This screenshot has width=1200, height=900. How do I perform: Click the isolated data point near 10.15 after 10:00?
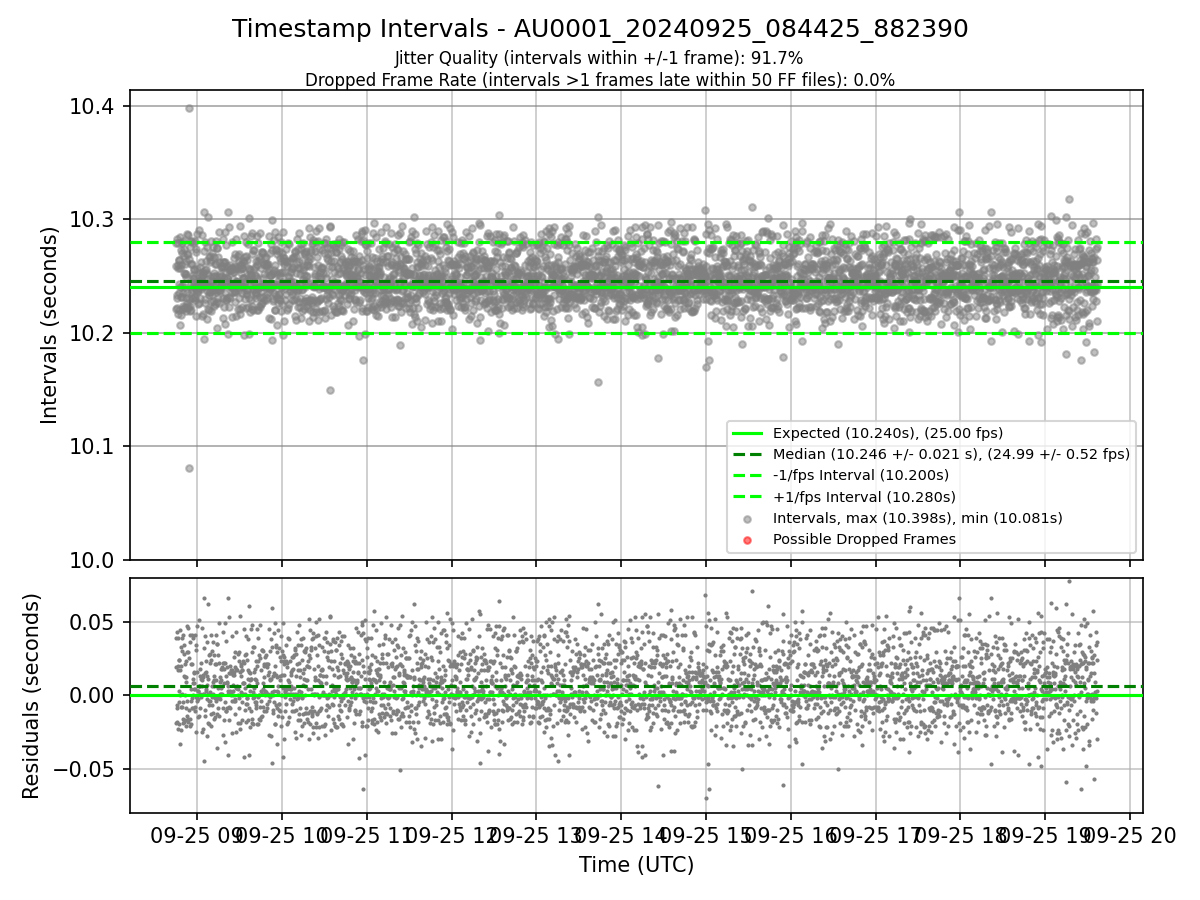click(330, 390)
